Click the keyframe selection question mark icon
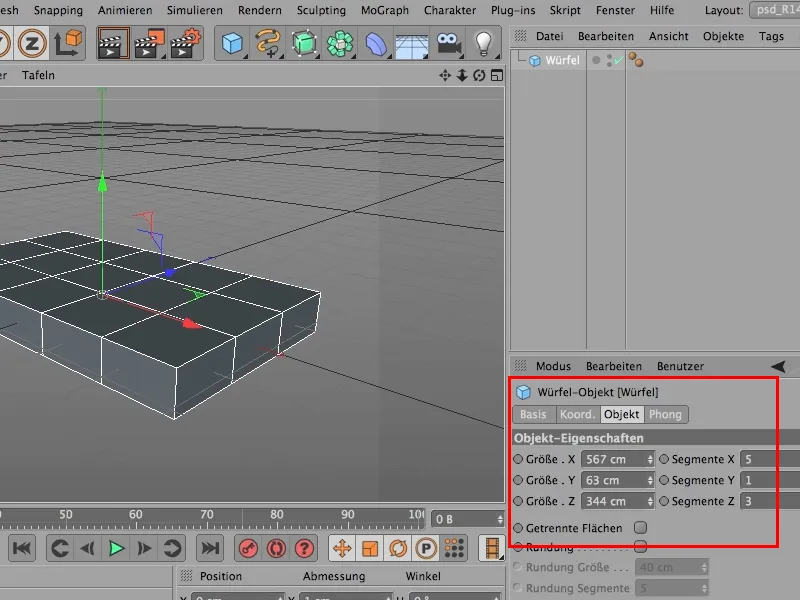 point(304,548)
